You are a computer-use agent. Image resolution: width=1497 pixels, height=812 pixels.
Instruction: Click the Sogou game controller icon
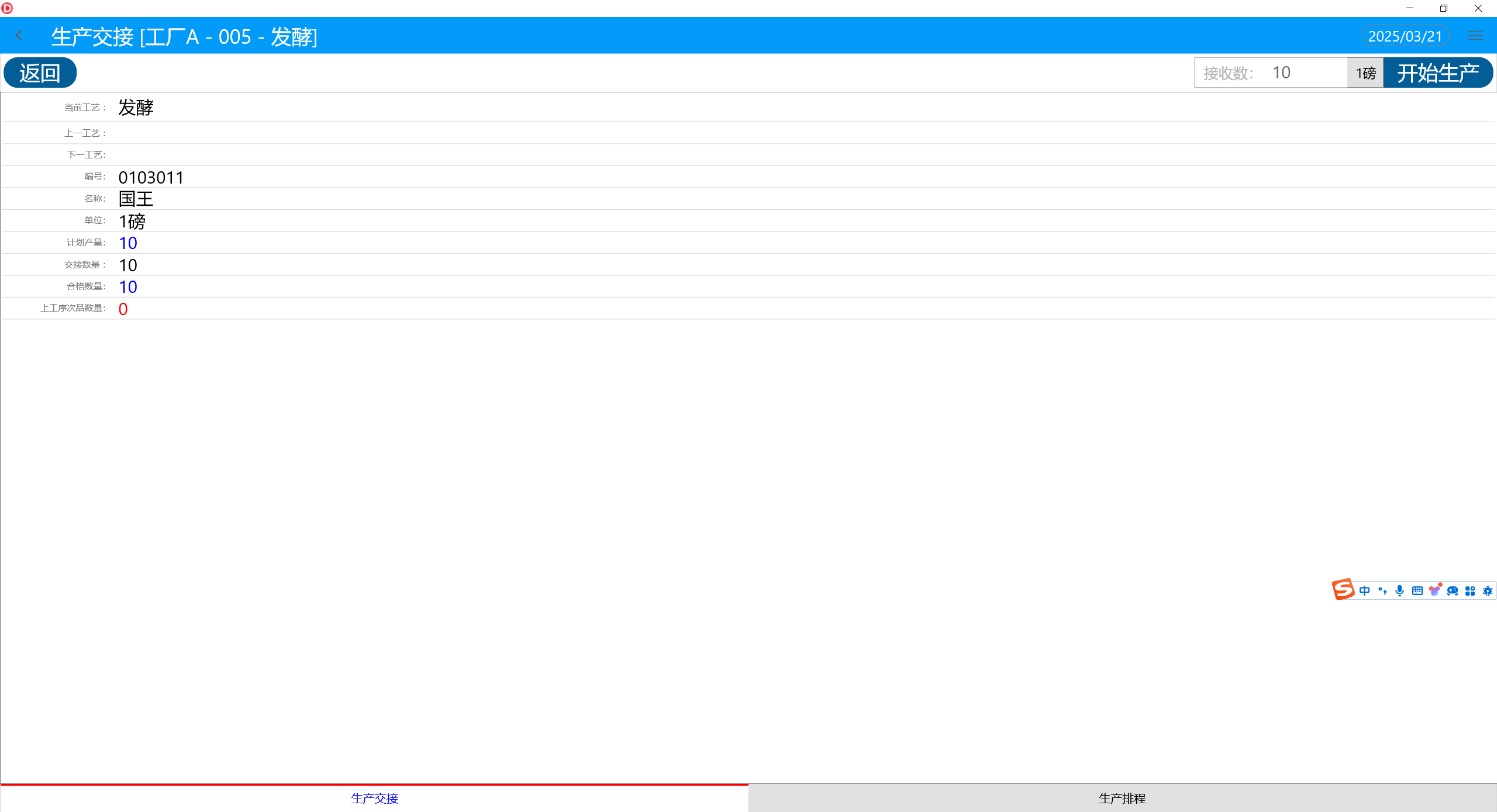[1453, 591]
